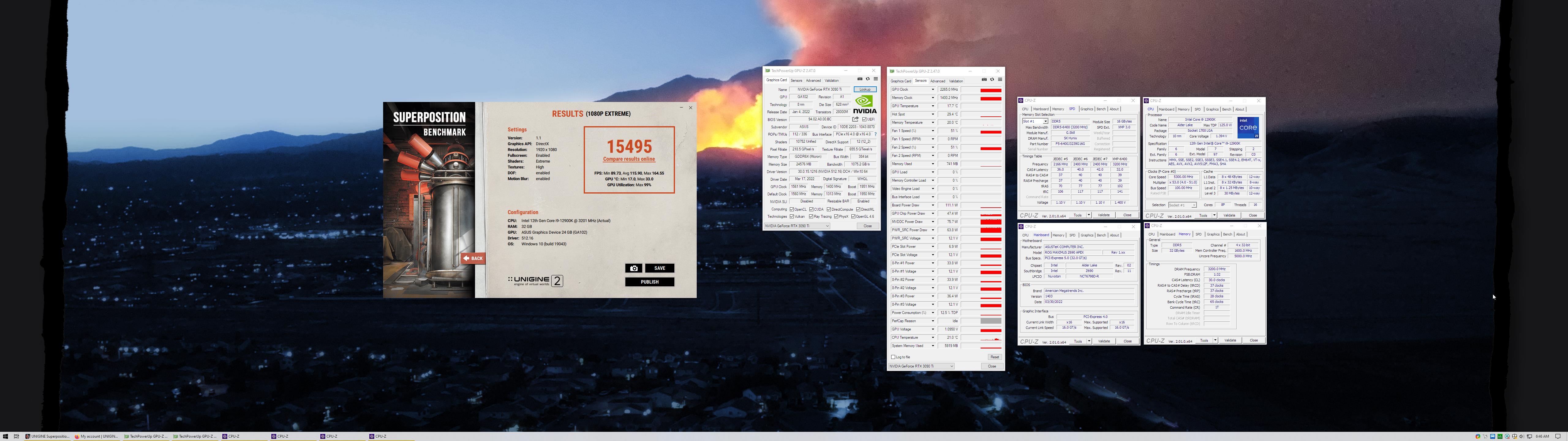This screenshot has width=1568, height=441.
Task: Select the Bench tab in CPU-Z SPD window
Action: click(1101, 109)
